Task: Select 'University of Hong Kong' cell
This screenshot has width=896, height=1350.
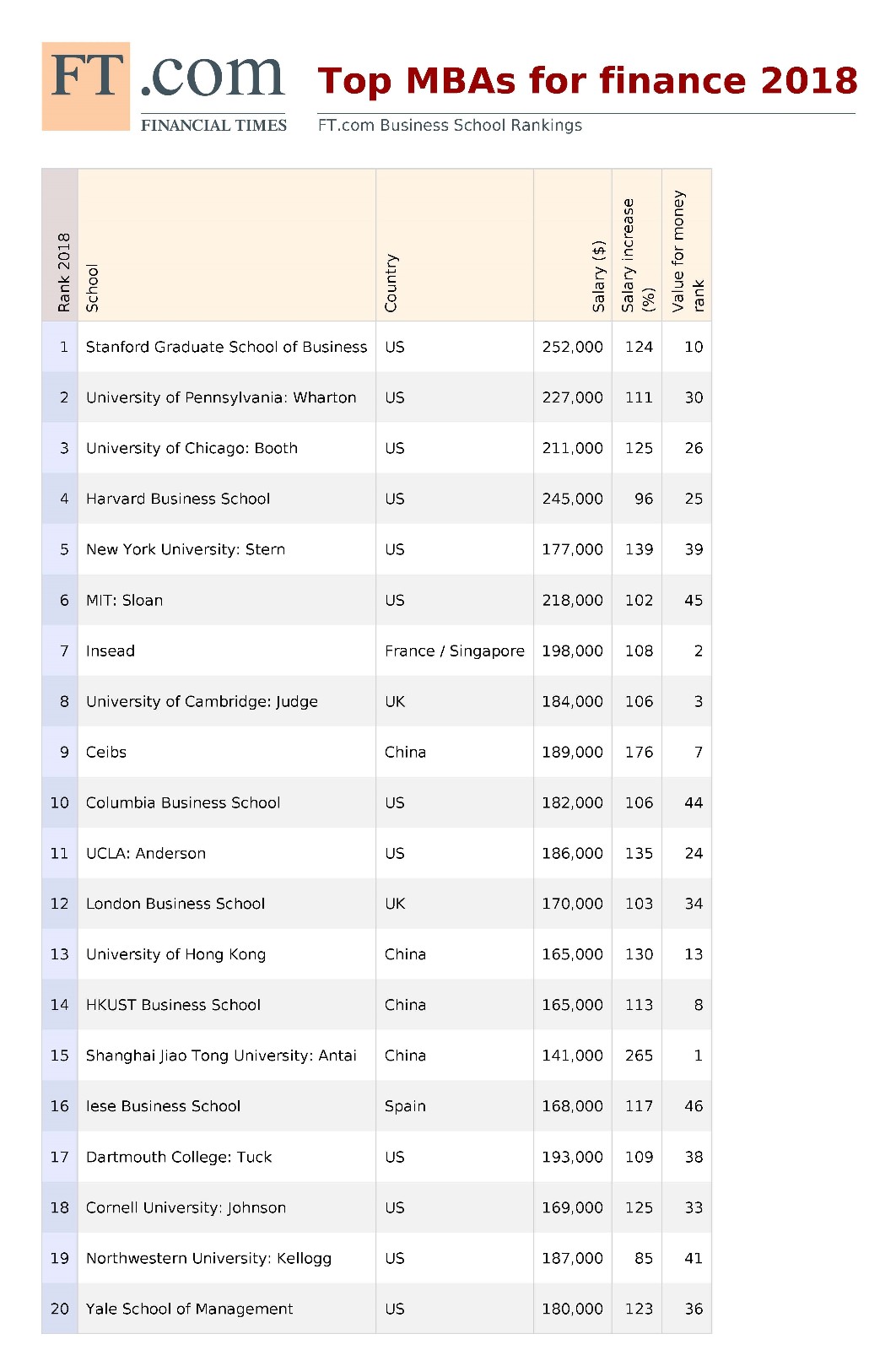Action: [227, 954]
